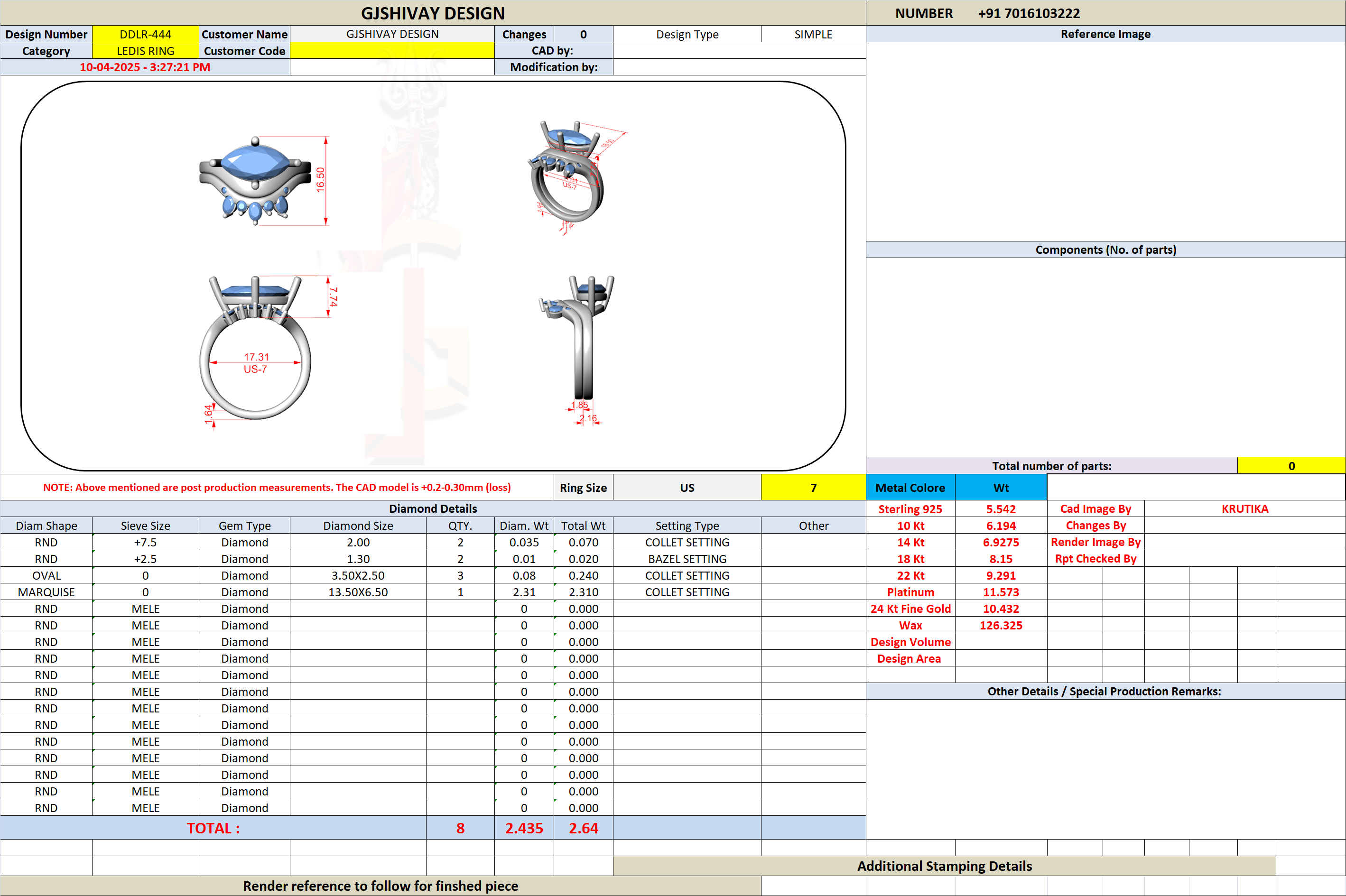The height and width of the screenshot is (896, 1346).
Task: Click the diamond size 1.30 cell
Action: click(358, 559)
